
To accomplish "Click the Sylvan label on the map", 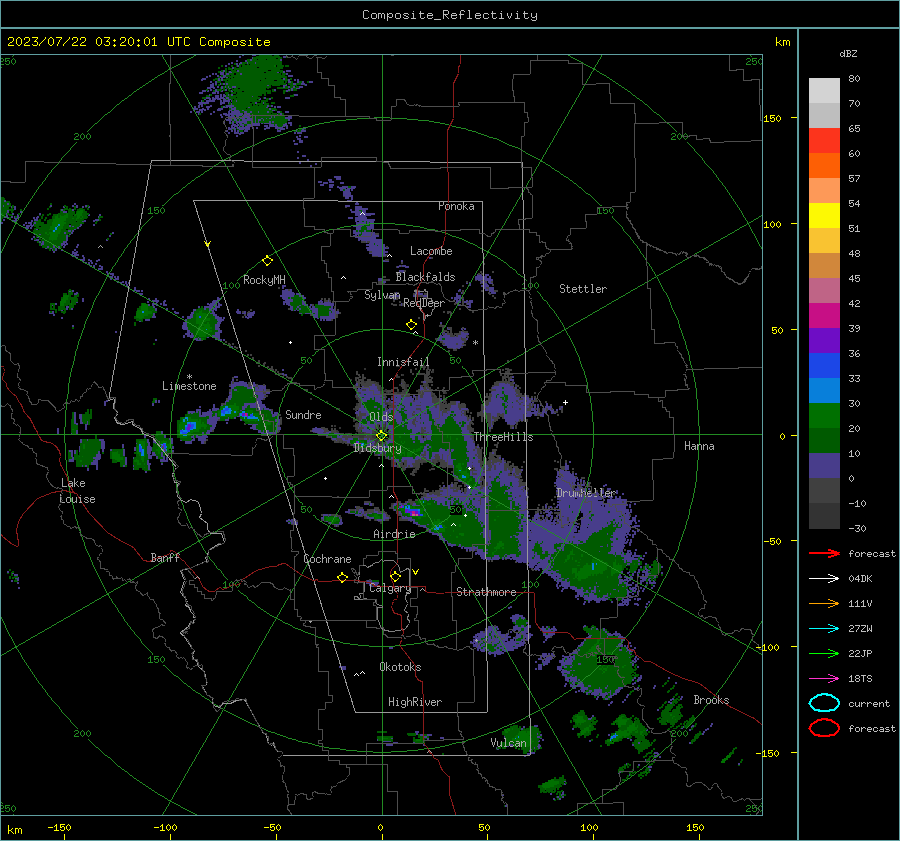I will click(382, 295).
